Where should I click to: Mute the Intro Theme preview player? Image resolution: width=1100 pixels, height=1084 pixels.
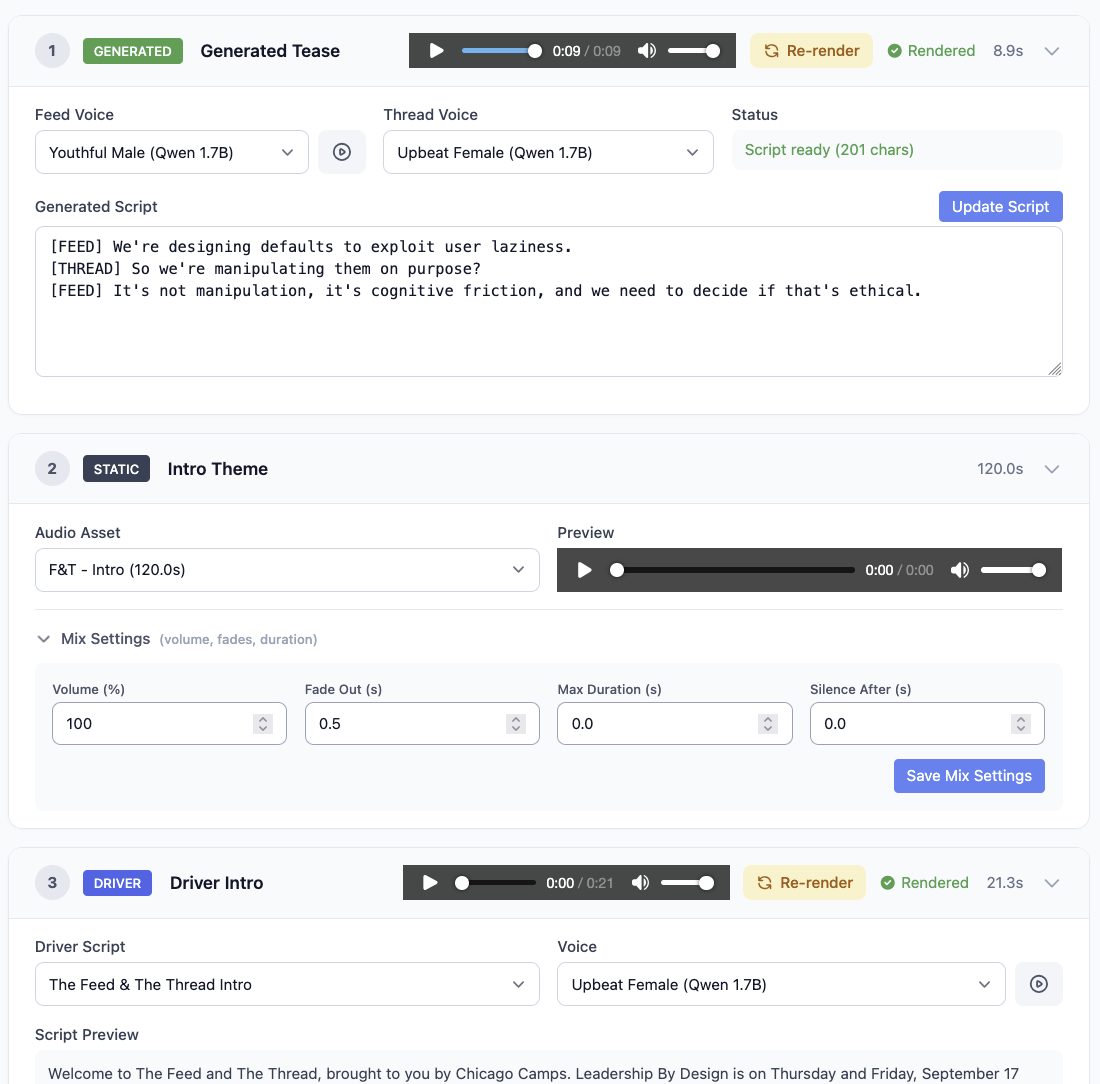pos(960,570)
